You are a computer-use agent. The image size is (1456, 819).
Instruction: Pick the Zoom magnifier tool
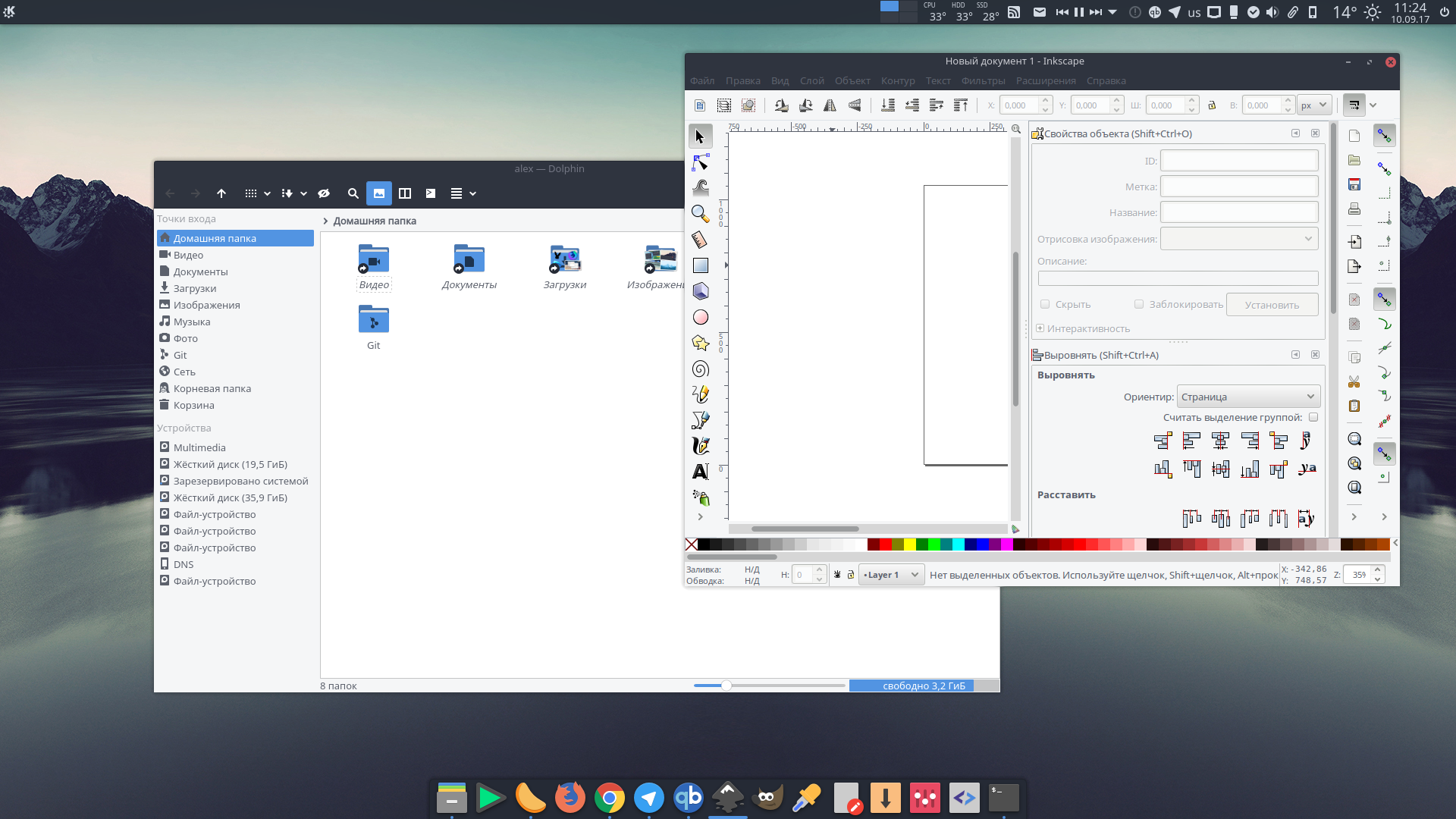click(x=700, y=214)
